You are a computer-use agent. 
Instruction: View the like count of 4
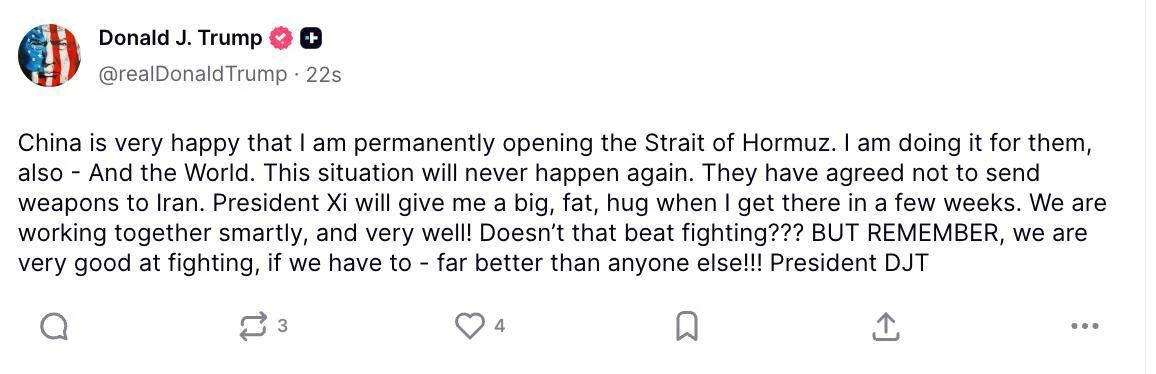[499, 325]
